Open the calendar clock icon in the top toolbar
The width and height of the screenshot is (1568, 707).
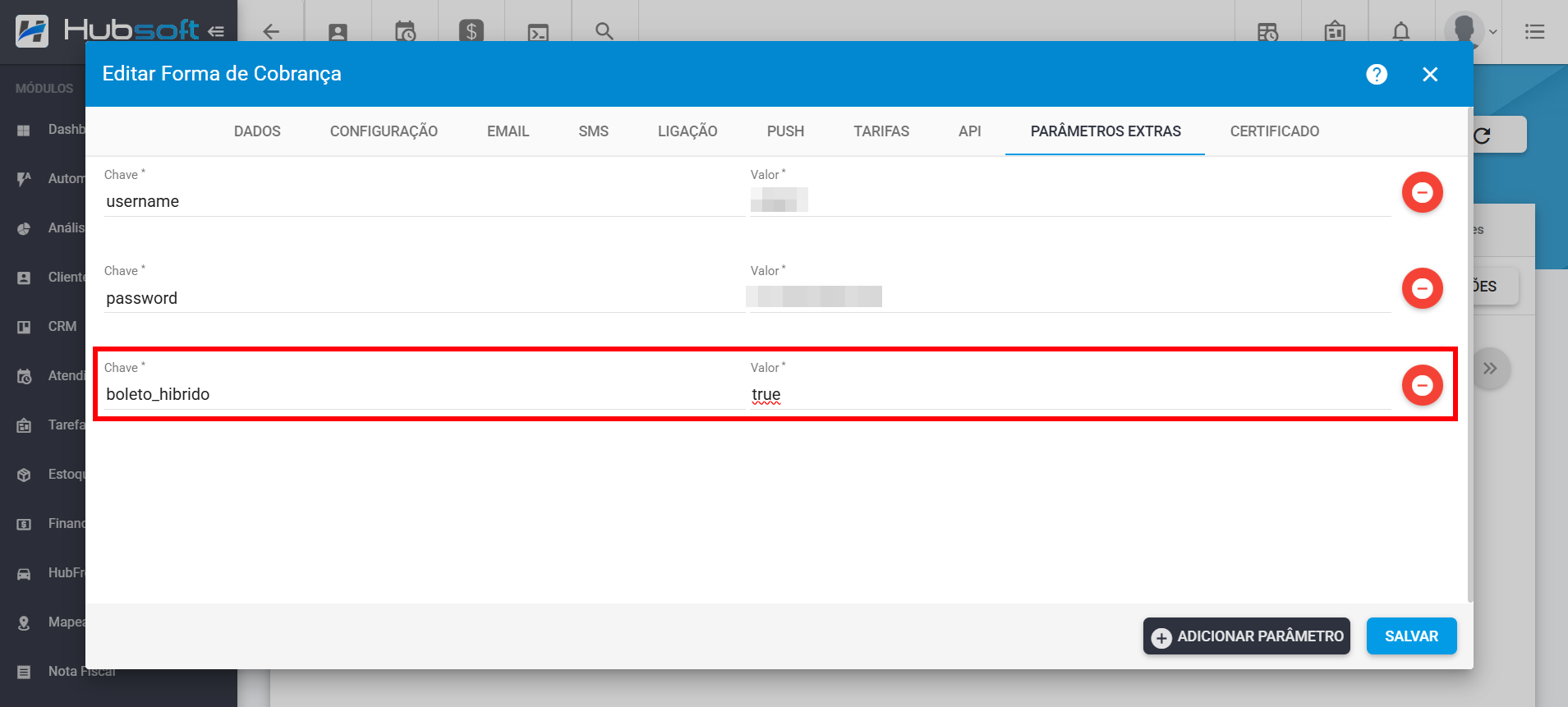tap(405, 32)
